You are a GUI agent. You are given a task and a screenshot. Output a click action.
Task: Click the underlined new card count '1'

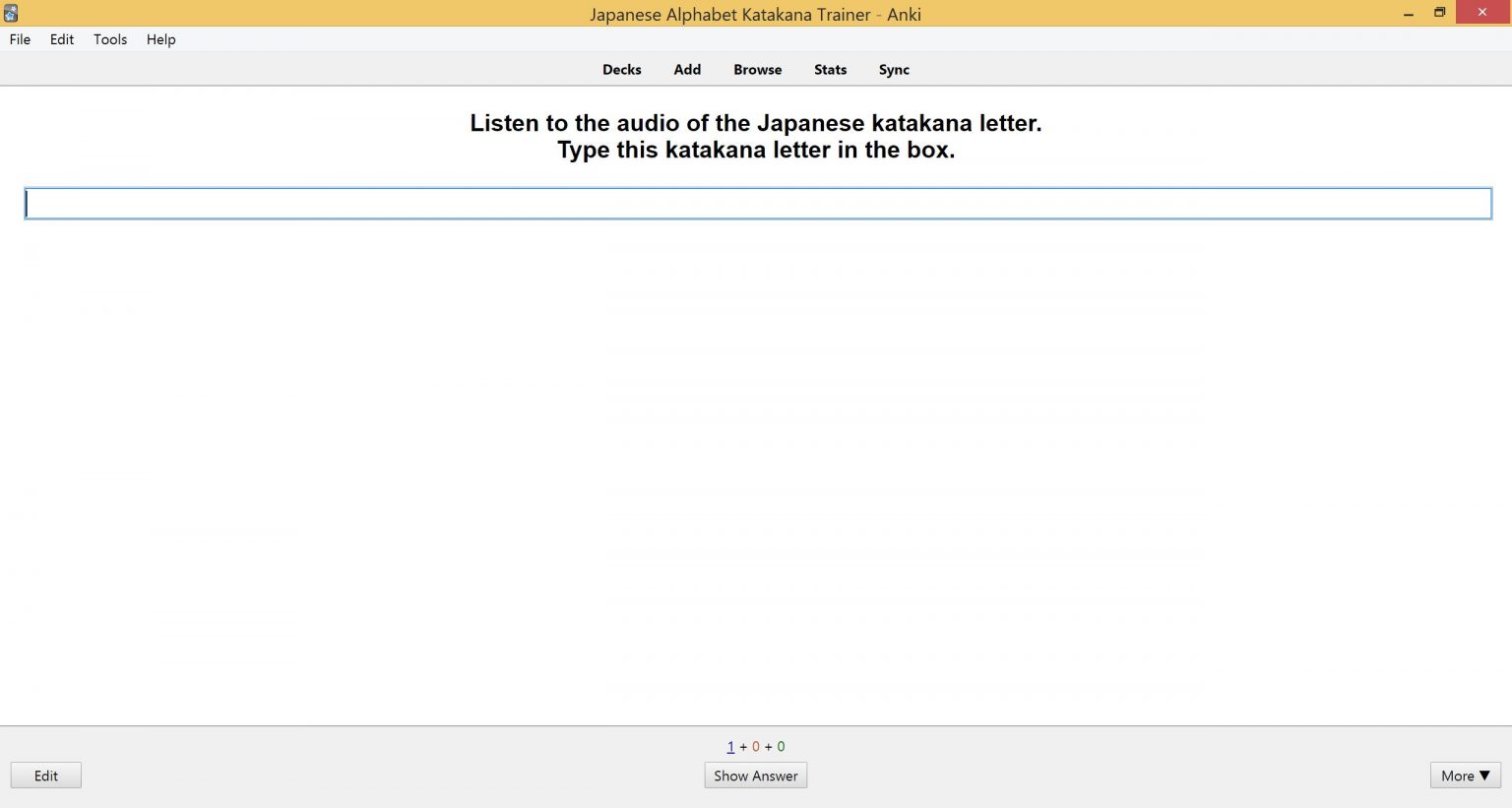(x=730, y=746)
